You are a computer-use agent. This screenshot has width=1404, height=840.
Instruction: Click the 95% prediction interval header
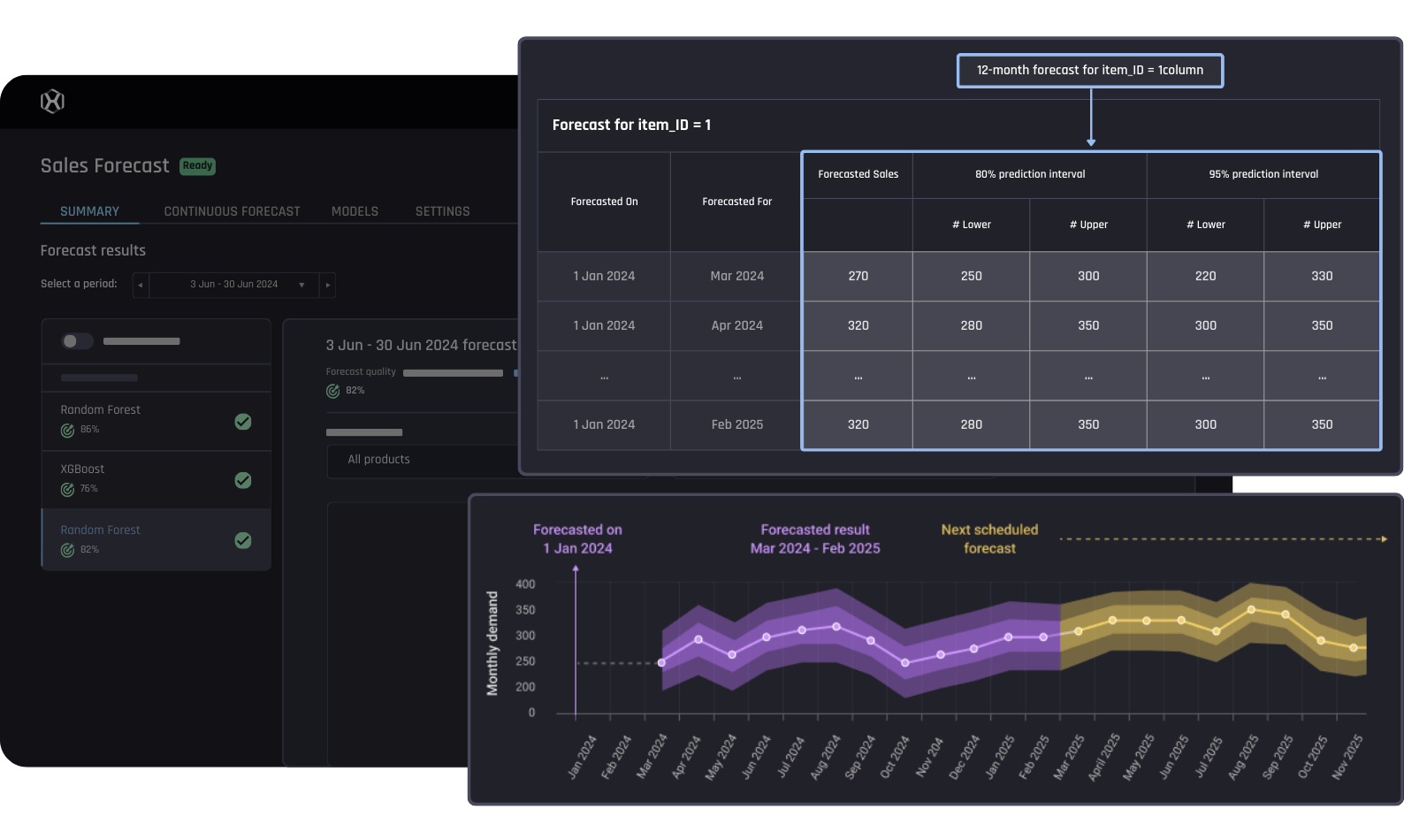pos(1263,174)
